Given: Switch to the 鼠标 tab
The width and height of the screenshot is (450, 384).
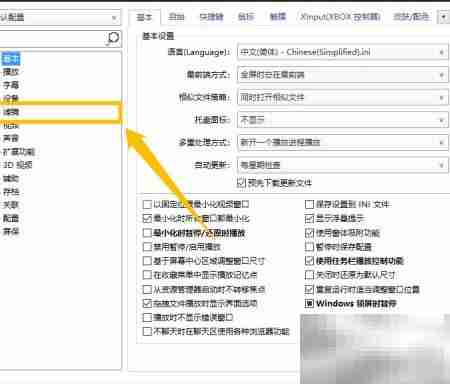Looking at the screenshot, I should (246, 17).
